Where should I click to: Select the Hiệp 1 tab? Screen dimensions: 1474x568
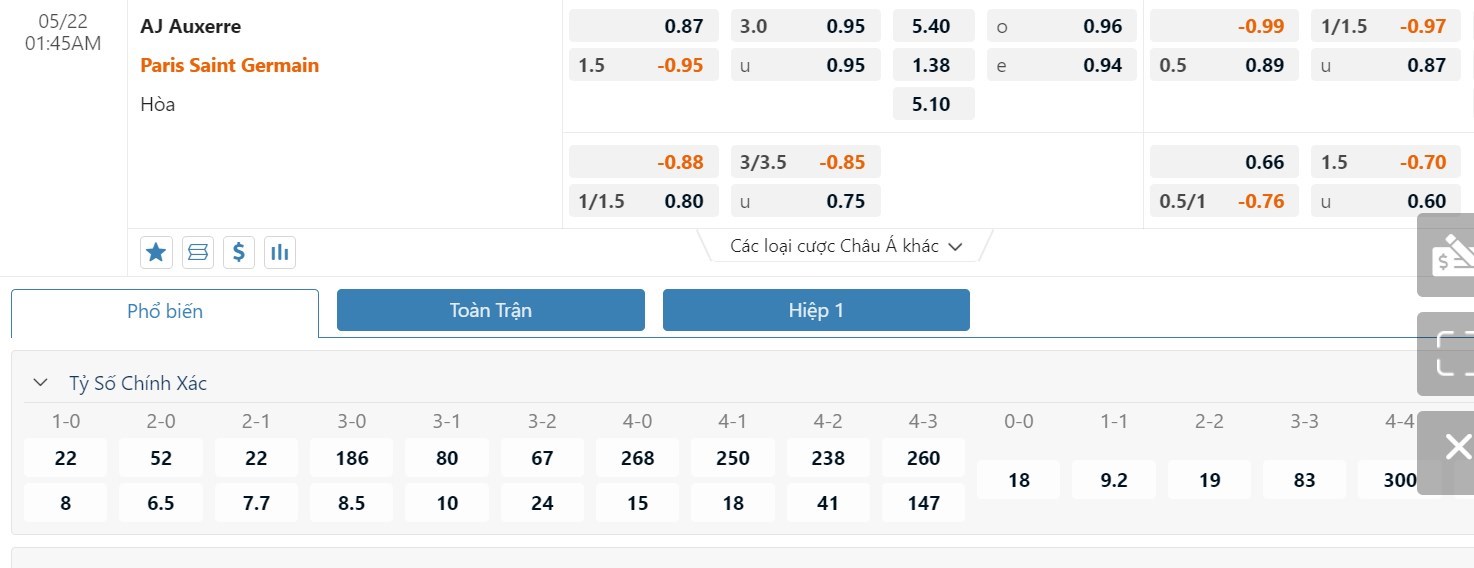816,310
